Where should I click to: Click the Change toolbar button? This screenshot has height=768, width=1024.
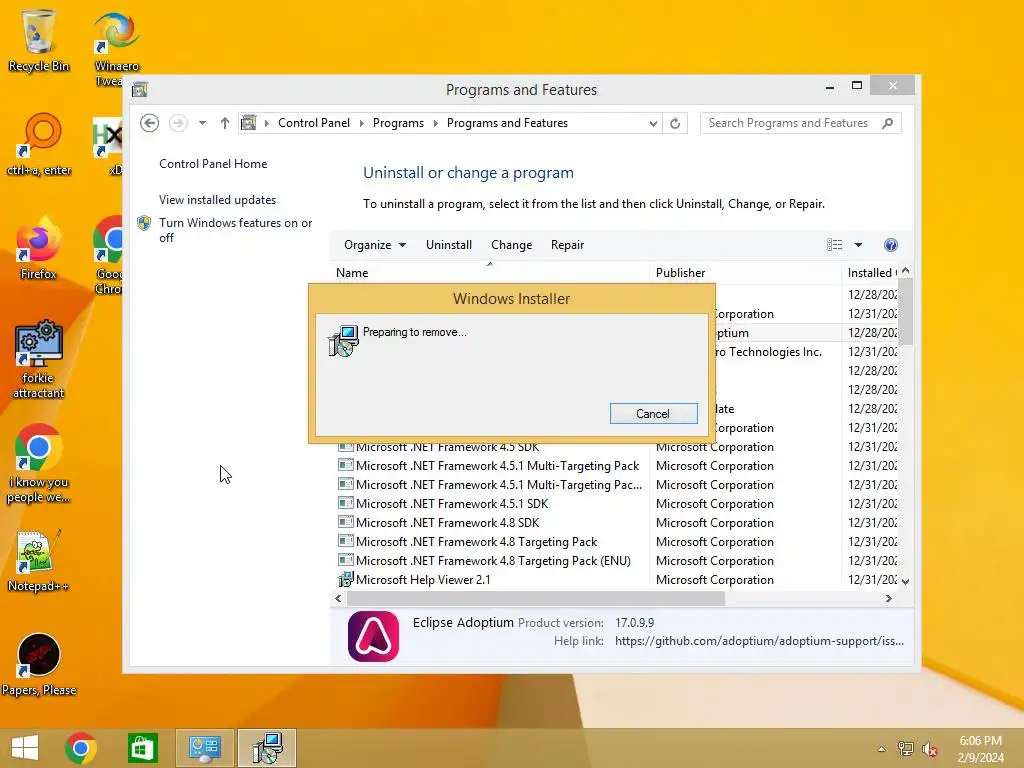point(511,245)
